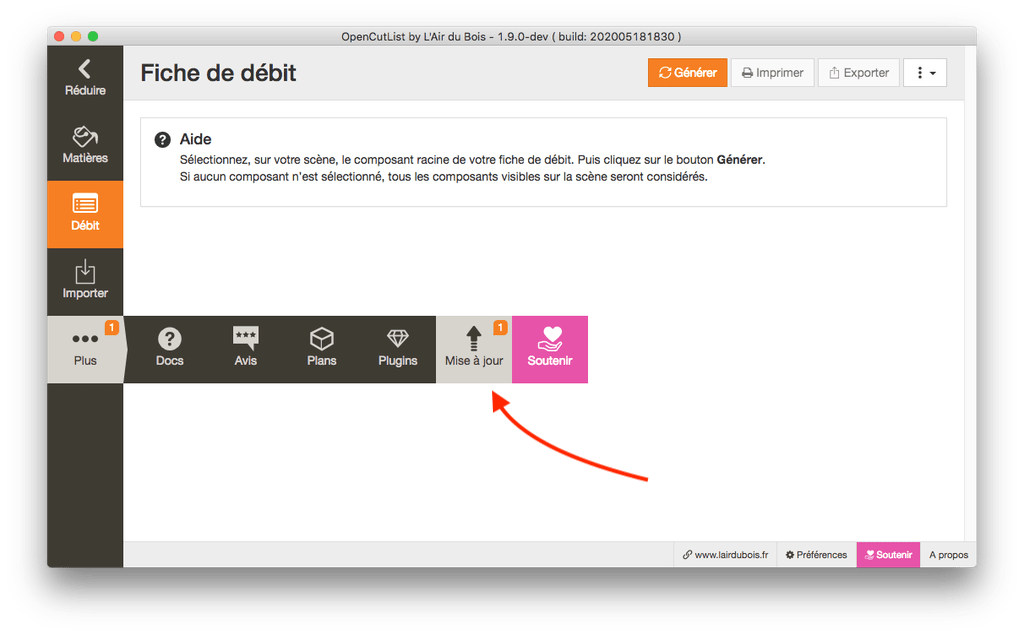Screen dimensions: 1024x635
Task: Click the Imprimer button
Action: pyautogui.click(x=773, y=73)
